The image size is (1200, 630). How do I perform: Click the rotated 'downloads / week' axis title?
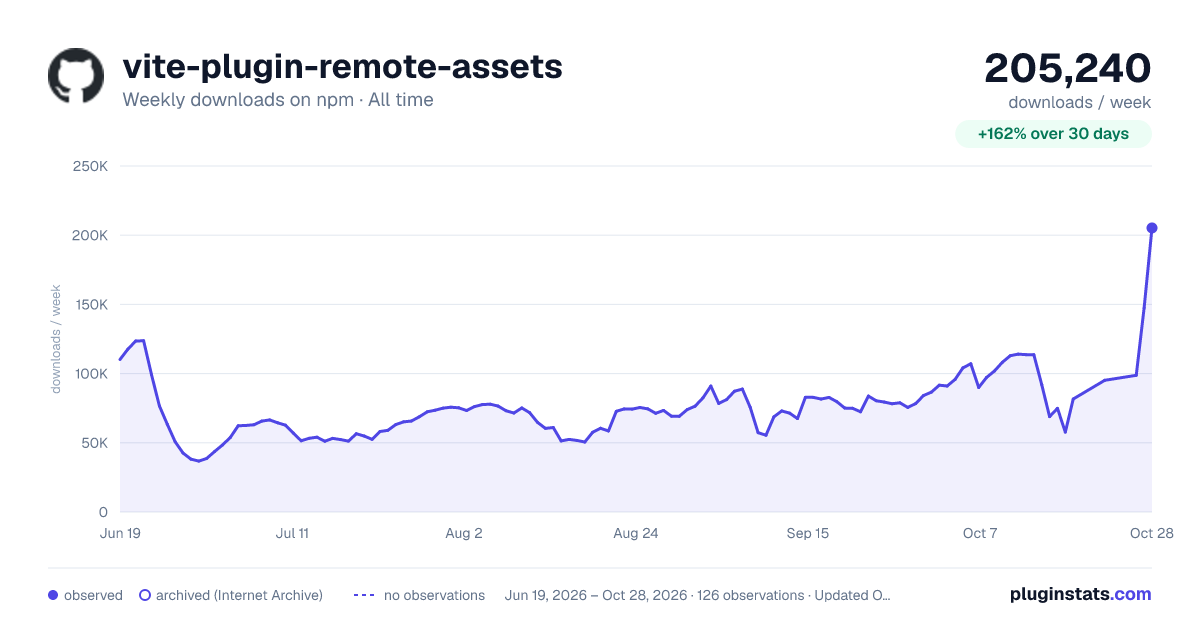(x=56, y=339)
